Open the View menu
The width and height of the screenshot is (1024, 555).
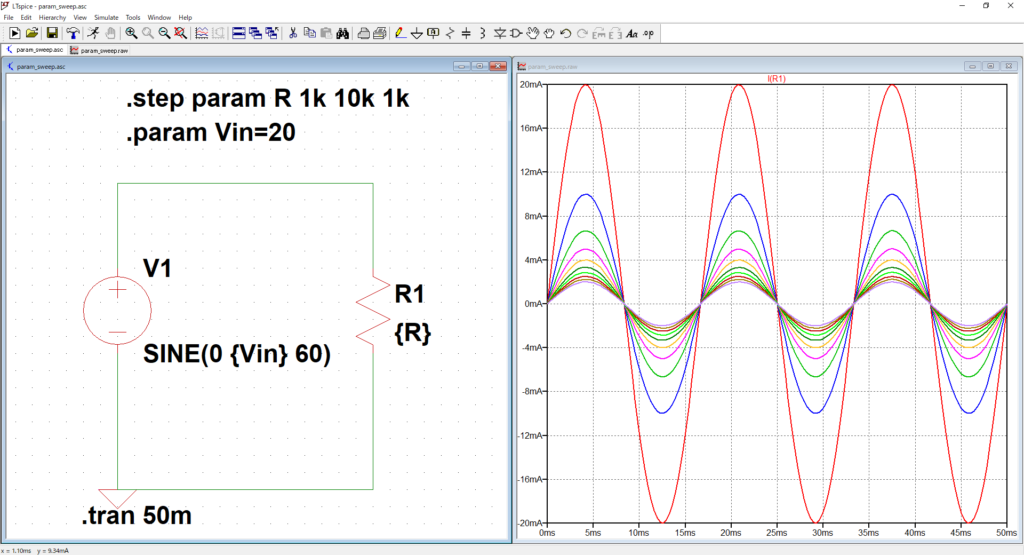80,18
